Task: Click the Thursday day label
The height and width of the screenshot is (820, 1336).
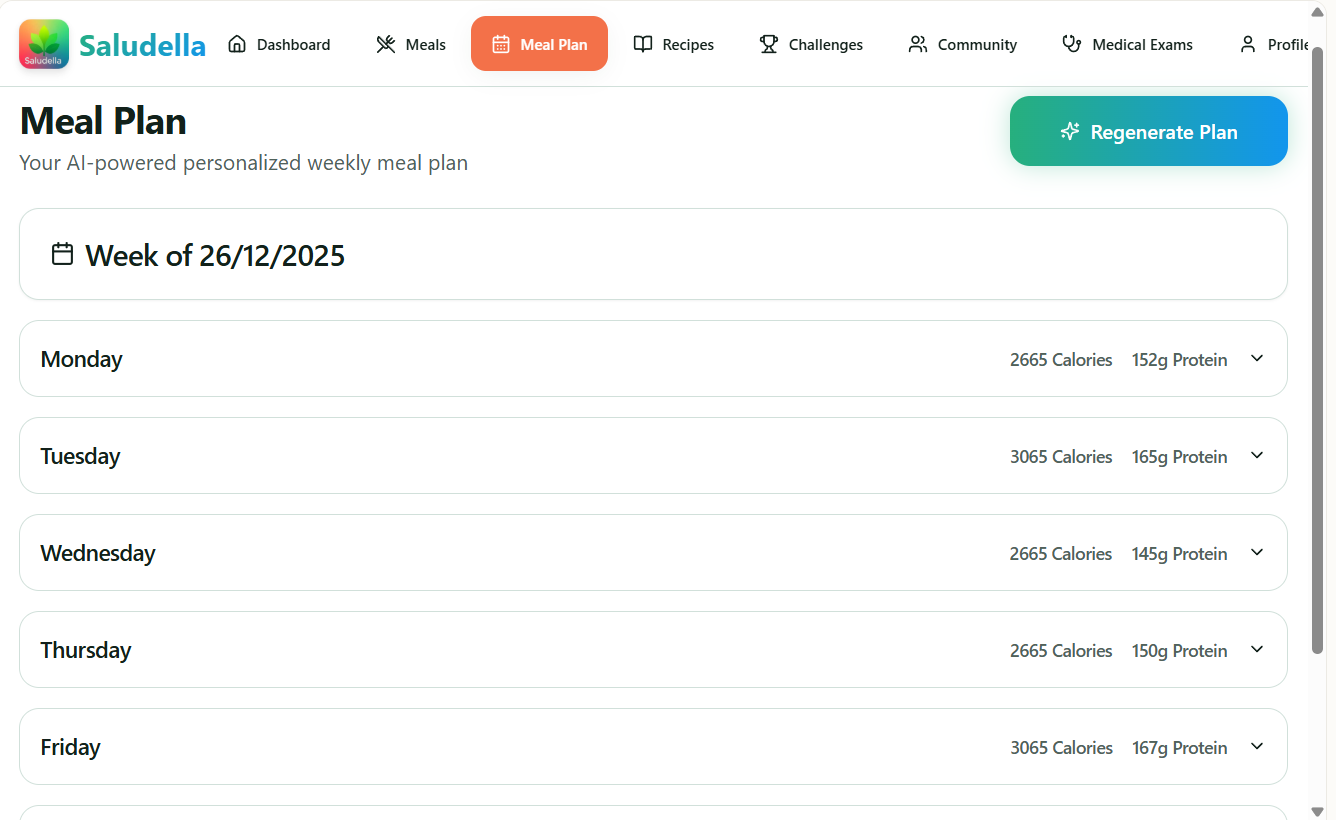Action: [x=86, y=650]
